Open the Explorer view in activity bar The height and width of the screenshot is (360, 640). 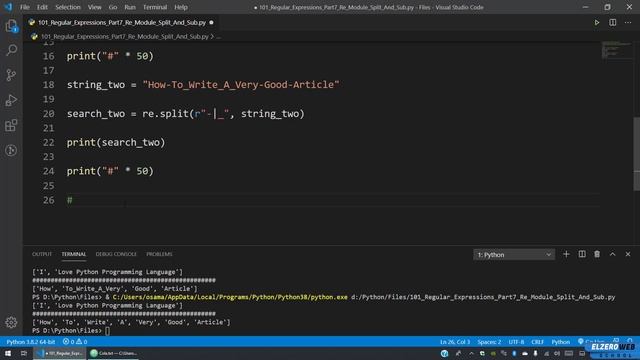(x=11, y=26)
